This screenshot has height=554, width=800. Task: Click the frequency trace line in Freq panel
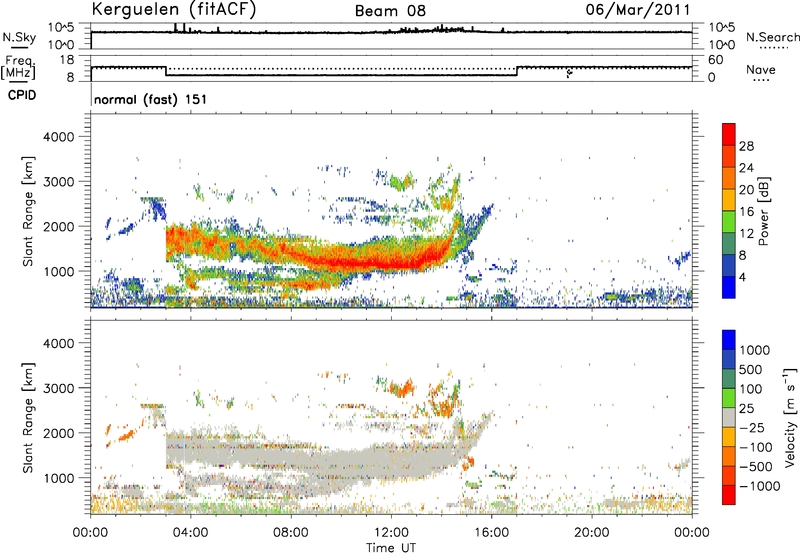tap(342, 75)
